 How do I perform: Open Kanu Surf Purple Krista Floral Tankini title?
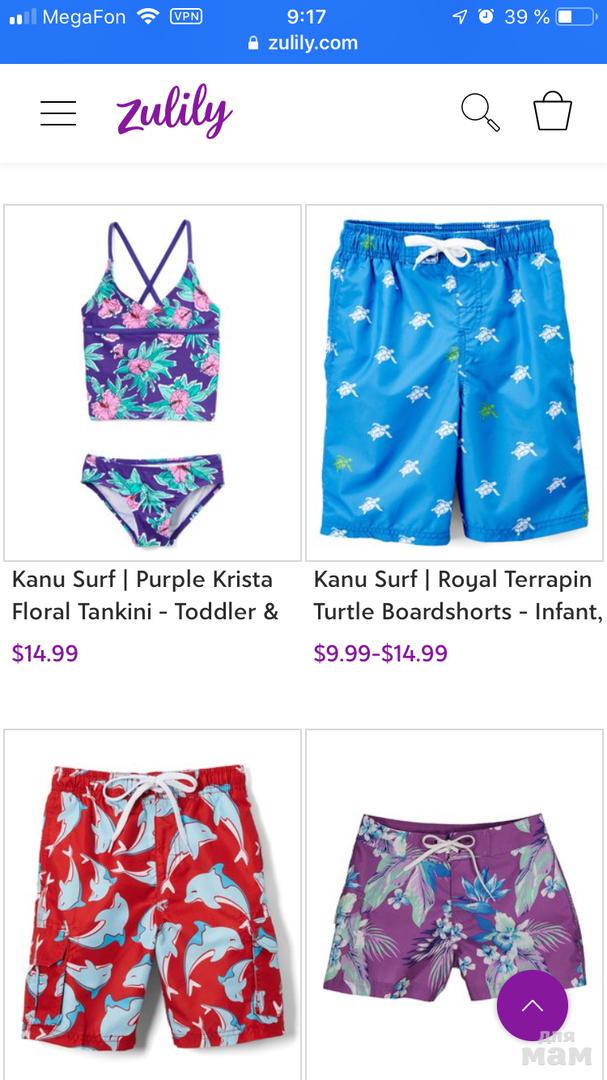click(x=145, y=595)
